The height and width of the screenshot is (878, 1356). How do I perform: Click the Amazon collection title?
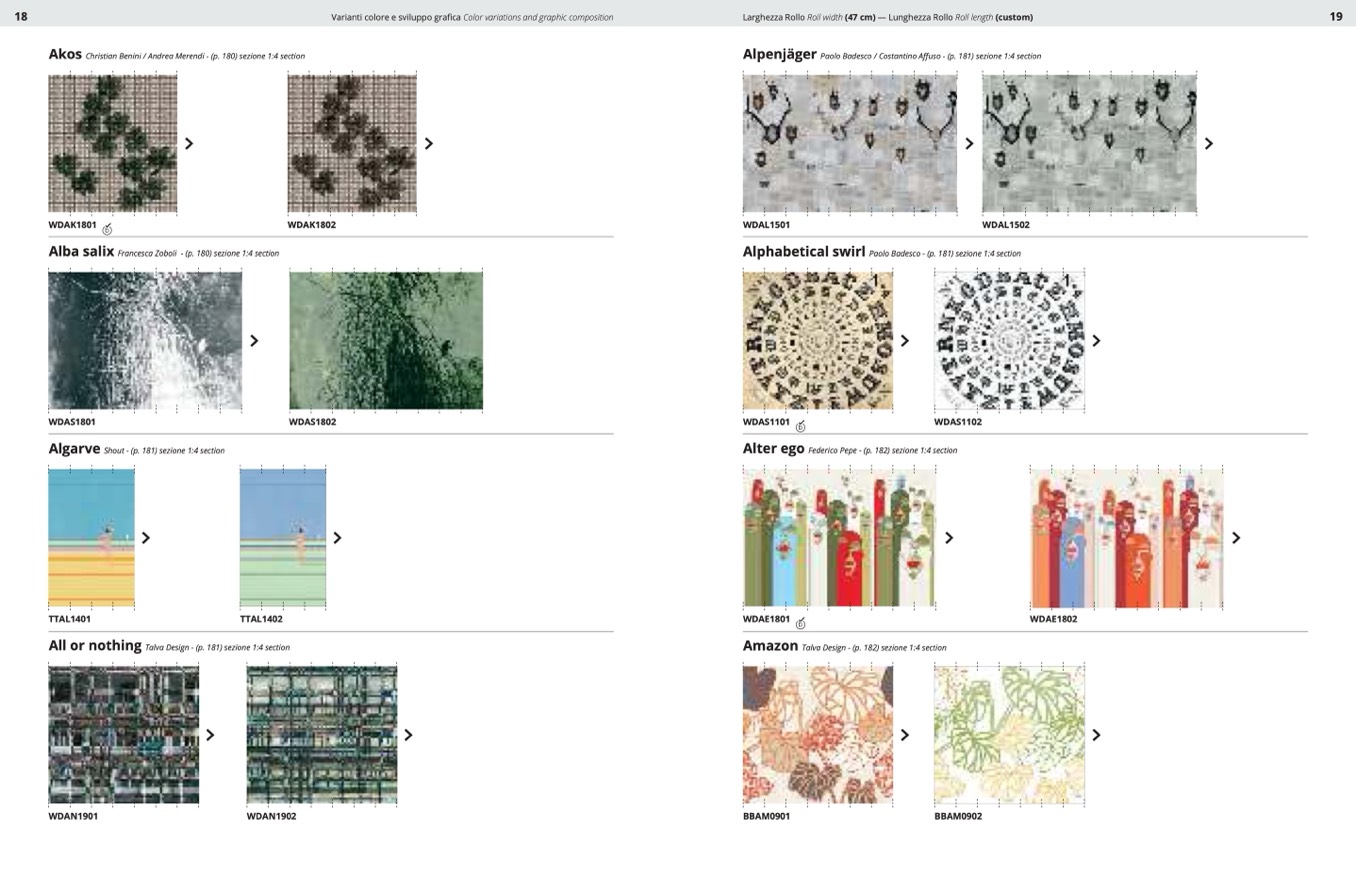[x=770, y=646]
